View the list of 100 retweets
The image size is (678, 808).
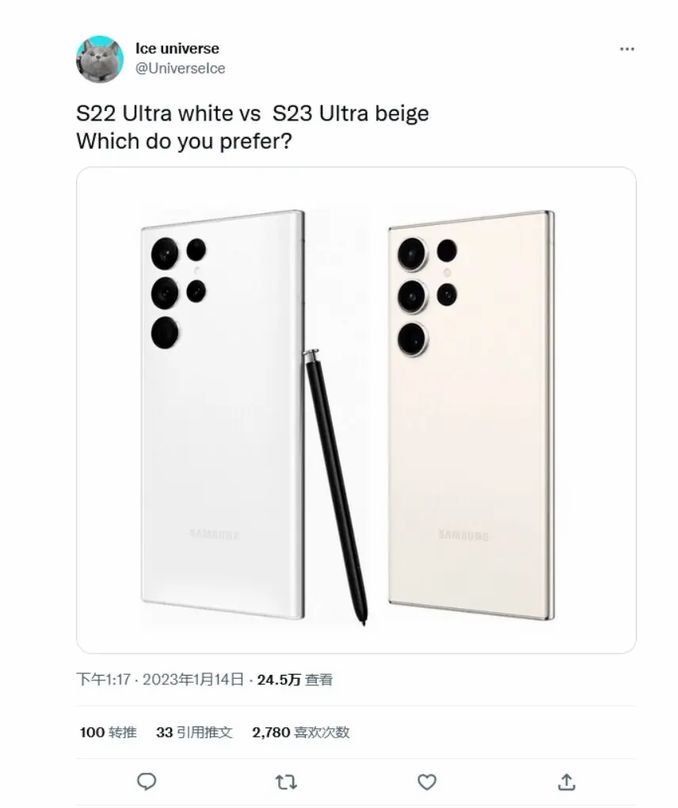click(108, 732)
